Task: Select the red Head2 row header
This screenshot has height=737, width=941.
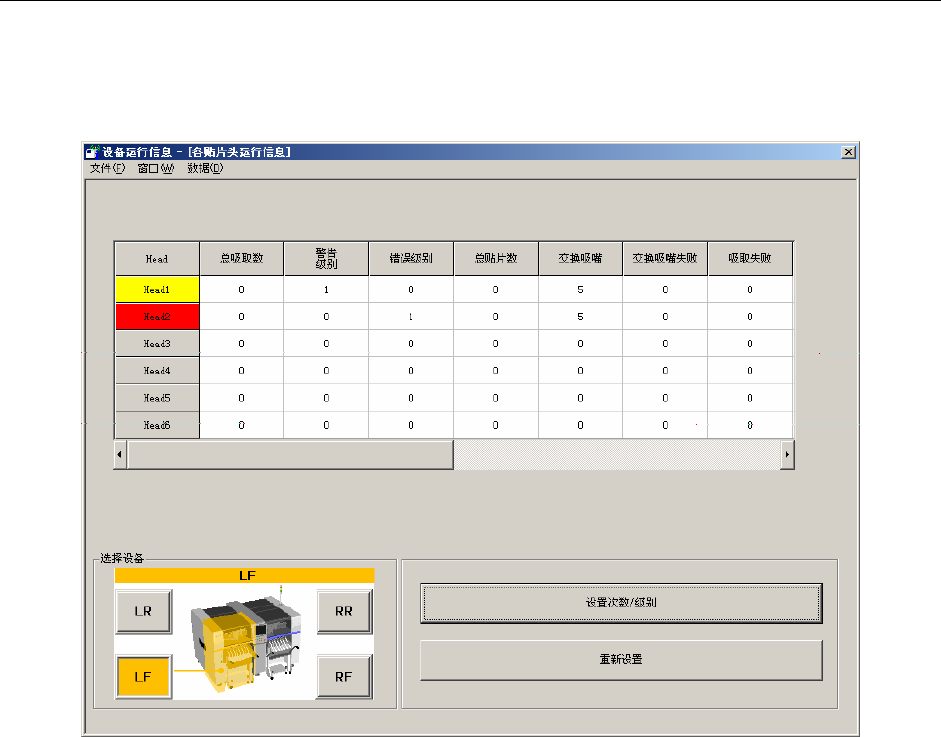Action: tap(157, 317)
